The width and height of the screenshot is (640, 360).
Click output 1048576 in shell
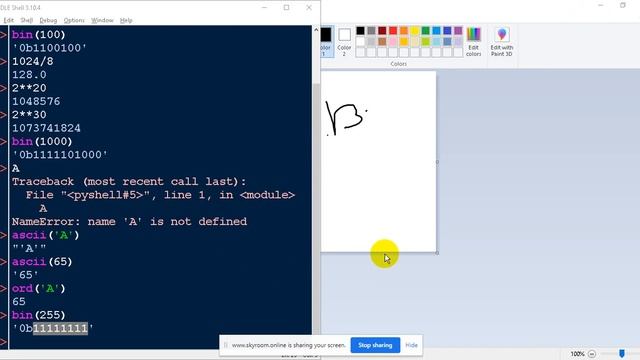pyautogui.click(x=36, y=102)
